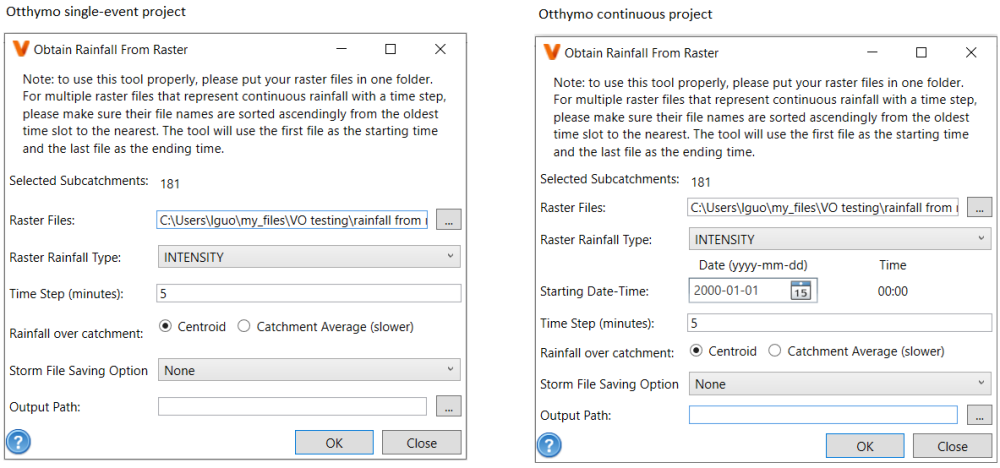This screenshot has width=1000, height=468.
Task: Browse for Raster Files in the continuous dialog
Action: coord(980,208)
